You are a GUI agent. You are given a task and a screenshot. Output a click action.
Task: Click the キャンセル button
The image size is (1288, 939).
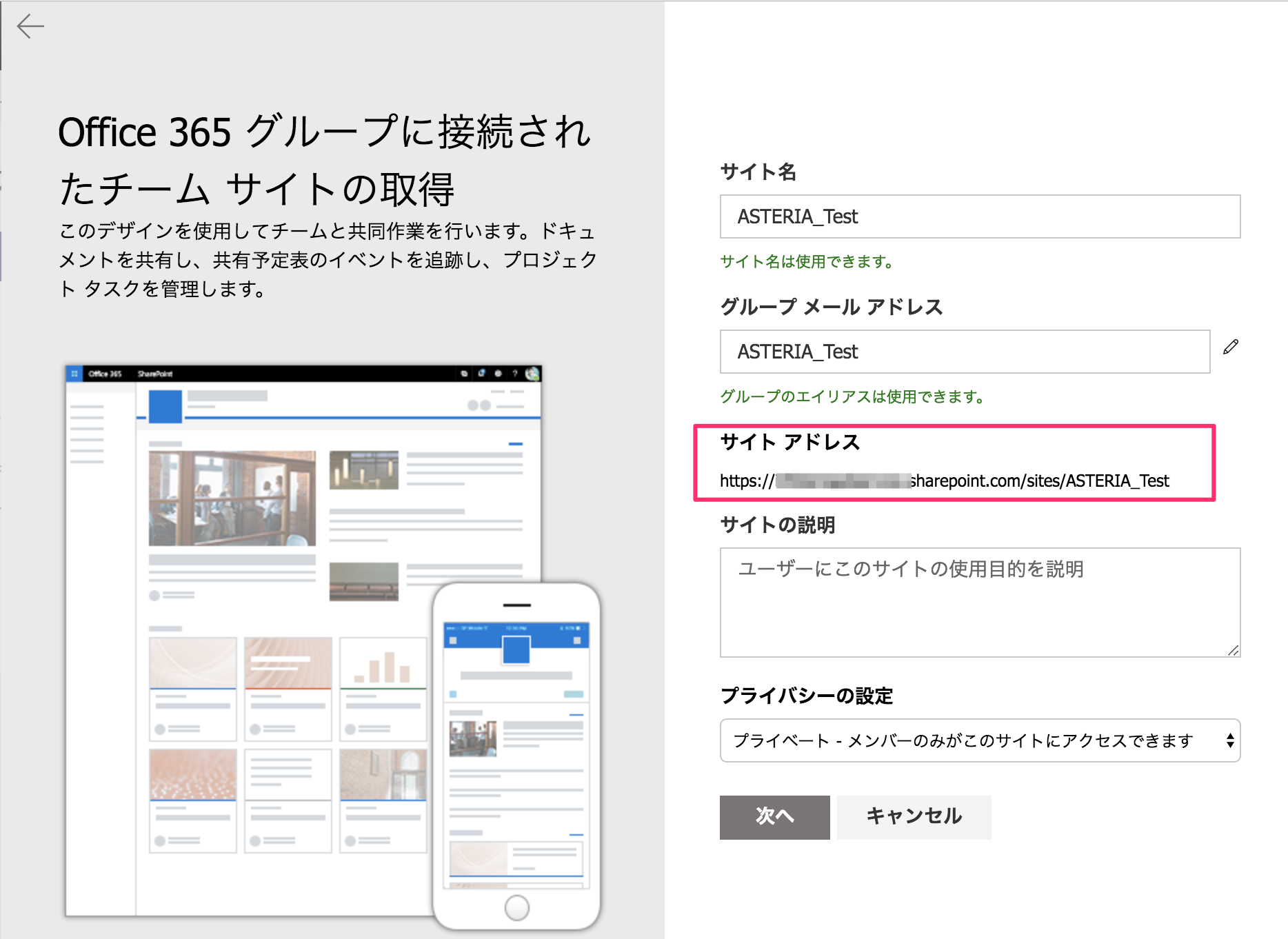pos(914,817)
